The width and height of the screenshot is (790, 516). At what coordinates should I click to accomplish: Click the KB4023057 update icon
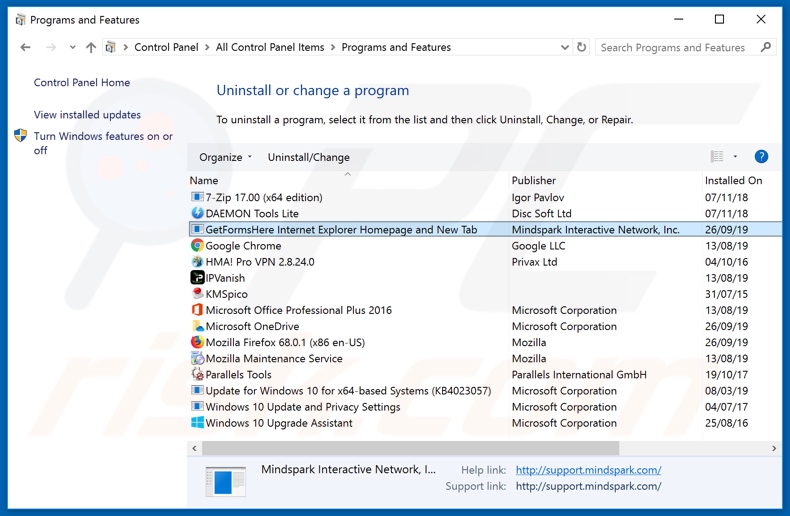click(x=197, y=391)
